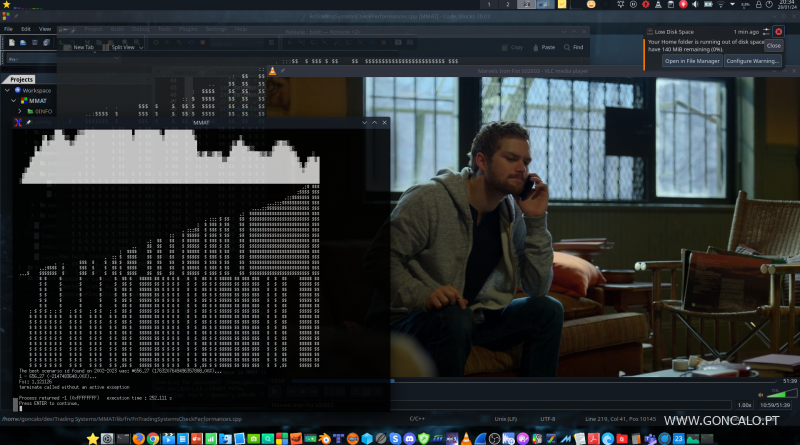Viewport: 800px width, 445px height.
Task: Click the VLC cone tray icon
Action: click(658, 5)
